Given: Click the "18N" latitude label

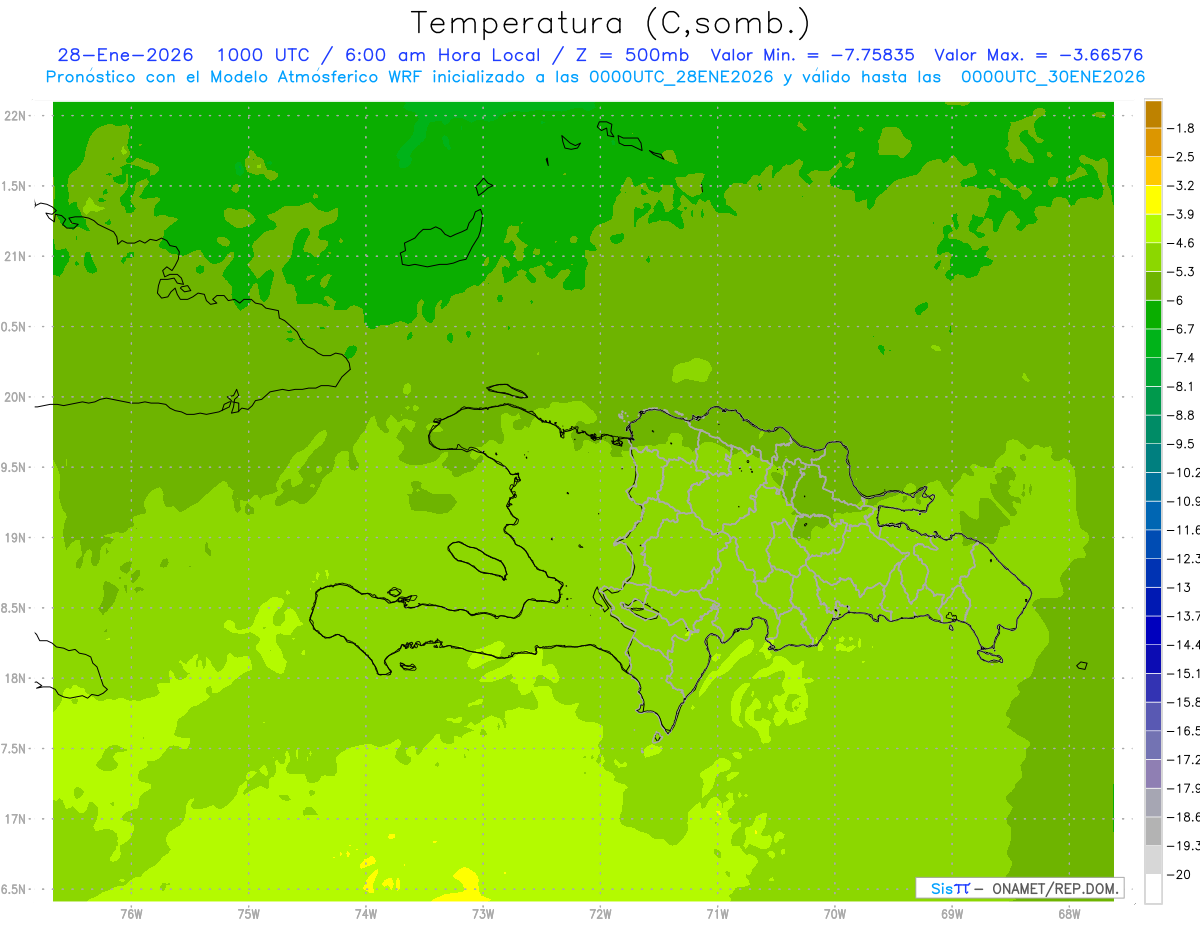Looking at the screenshot, I should [x=15, y=679].
